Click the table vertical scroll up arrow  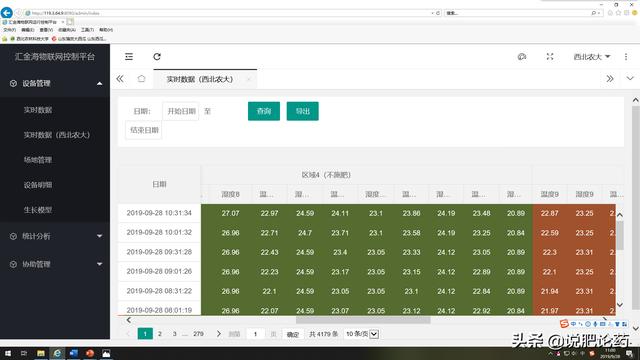click(620, 215)
